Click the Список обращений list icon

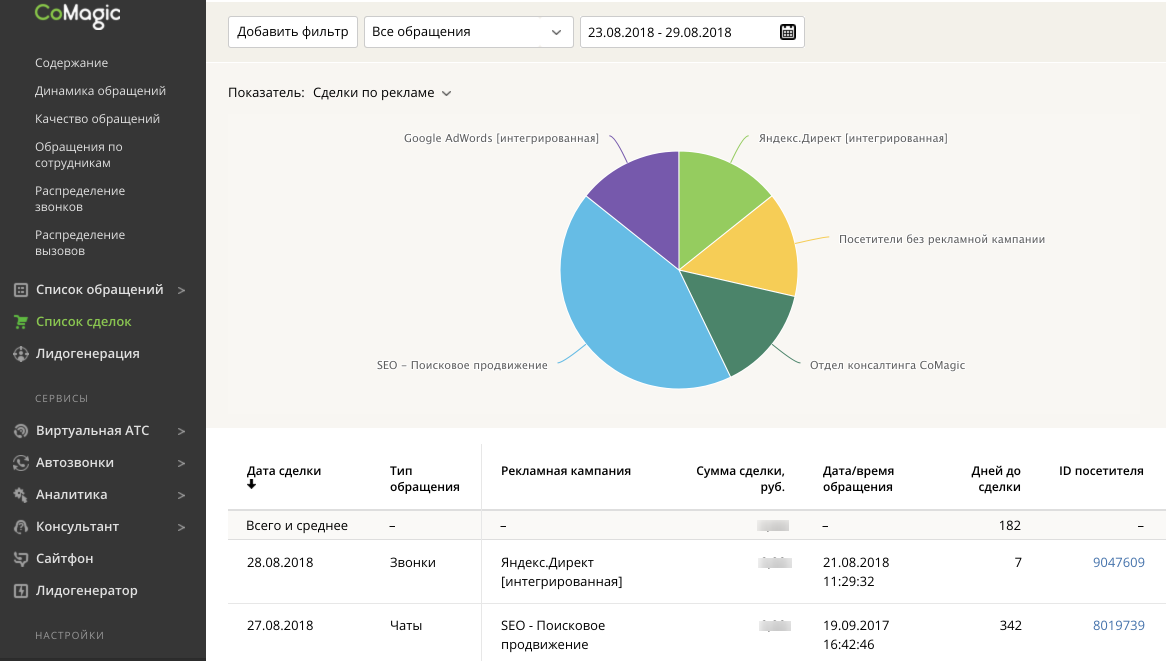coord(21,290)
